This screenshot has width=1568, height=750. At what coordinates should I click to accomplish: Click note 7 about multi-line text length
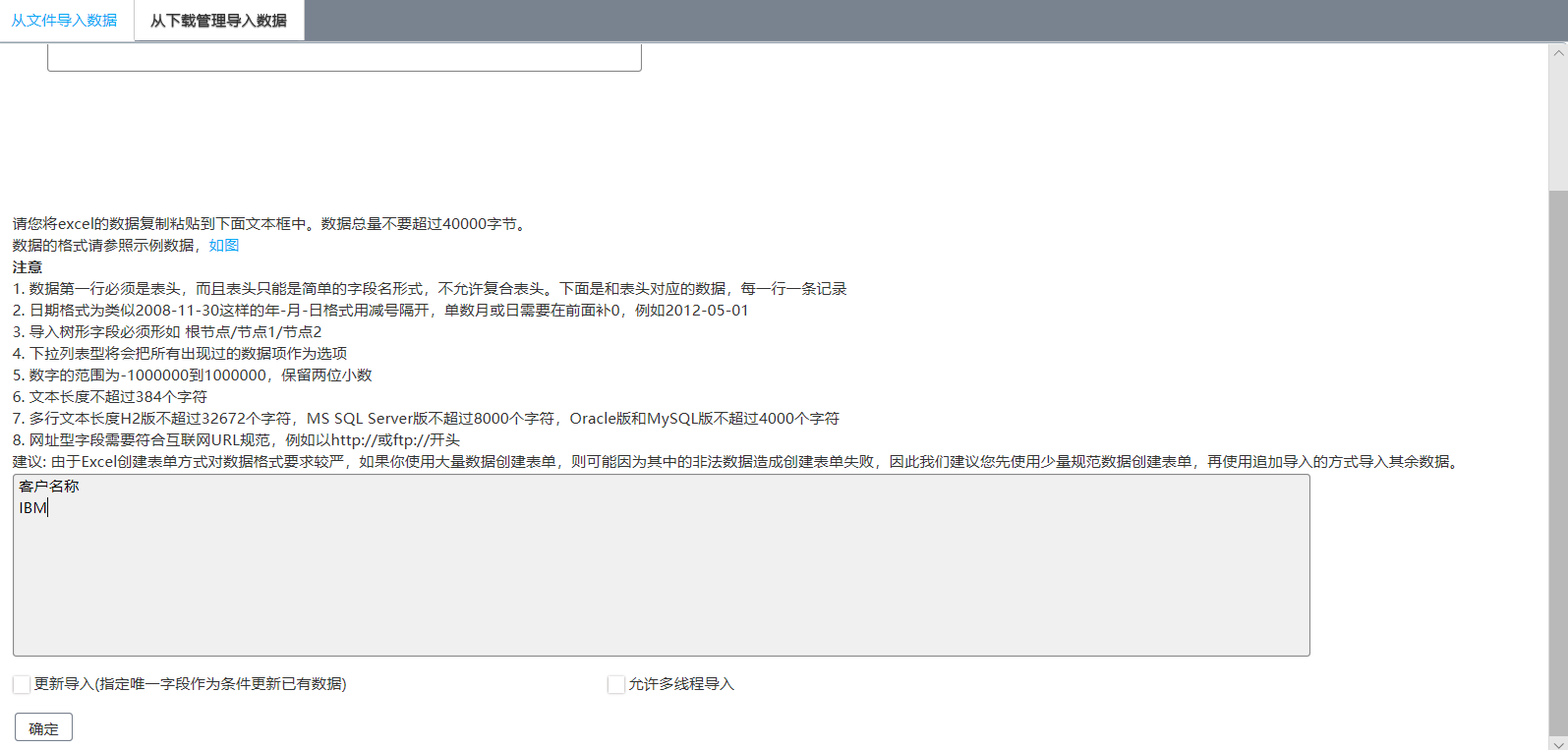[x=426, y=419]
